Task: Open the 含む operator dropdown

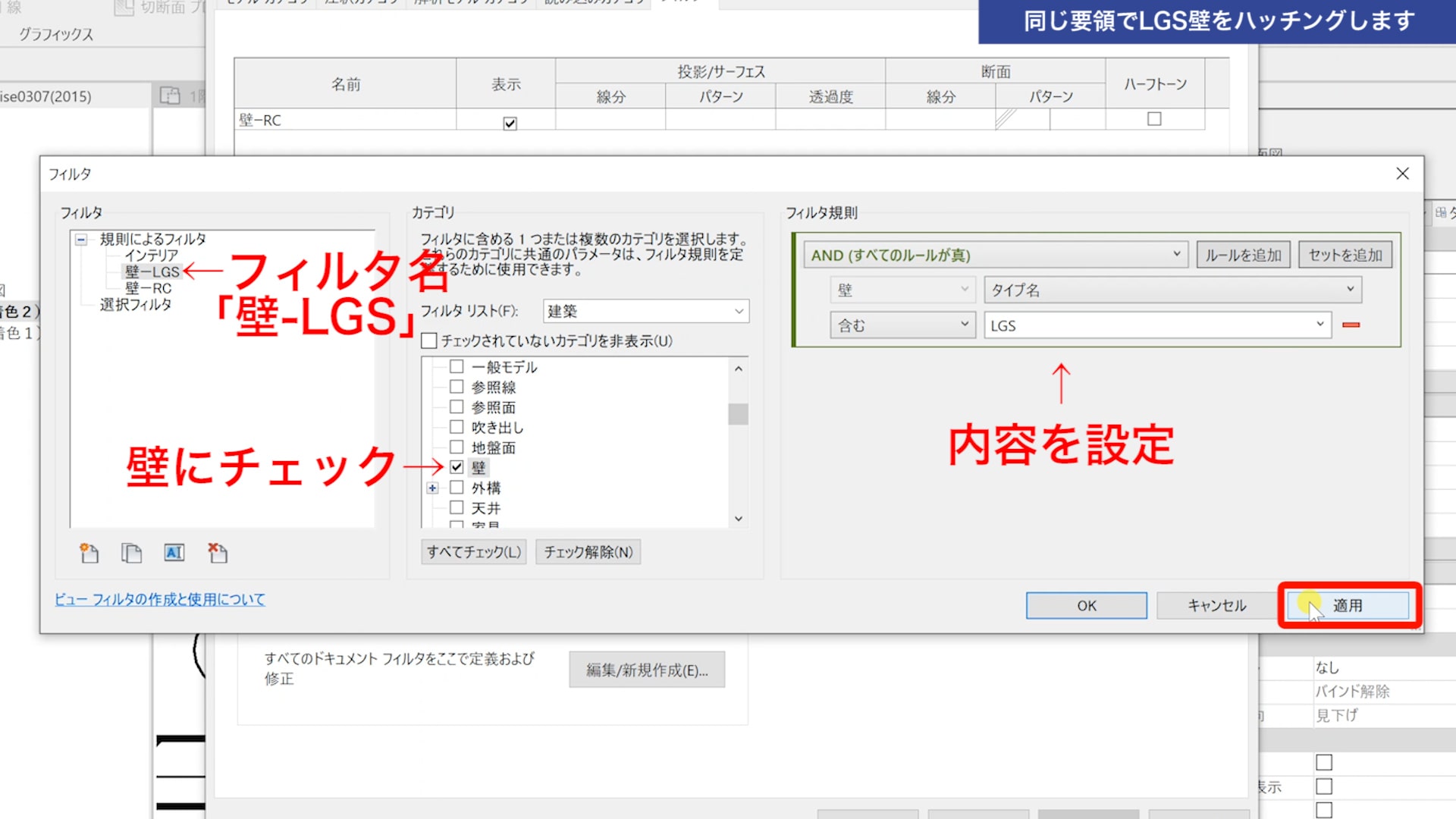Action: (x=902, y=325)
